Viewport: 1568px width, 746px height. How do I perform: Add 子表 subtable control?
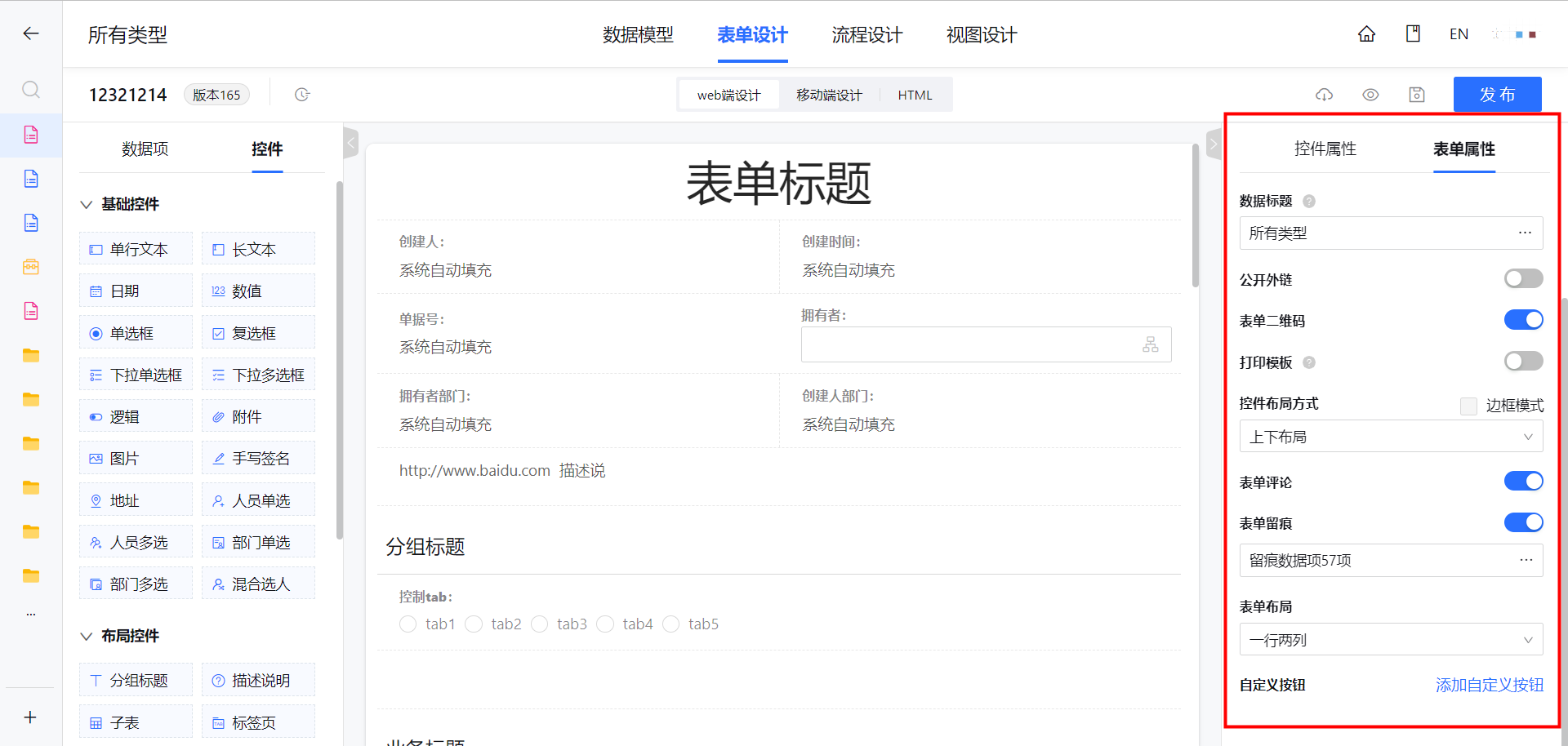pos(136,722)
